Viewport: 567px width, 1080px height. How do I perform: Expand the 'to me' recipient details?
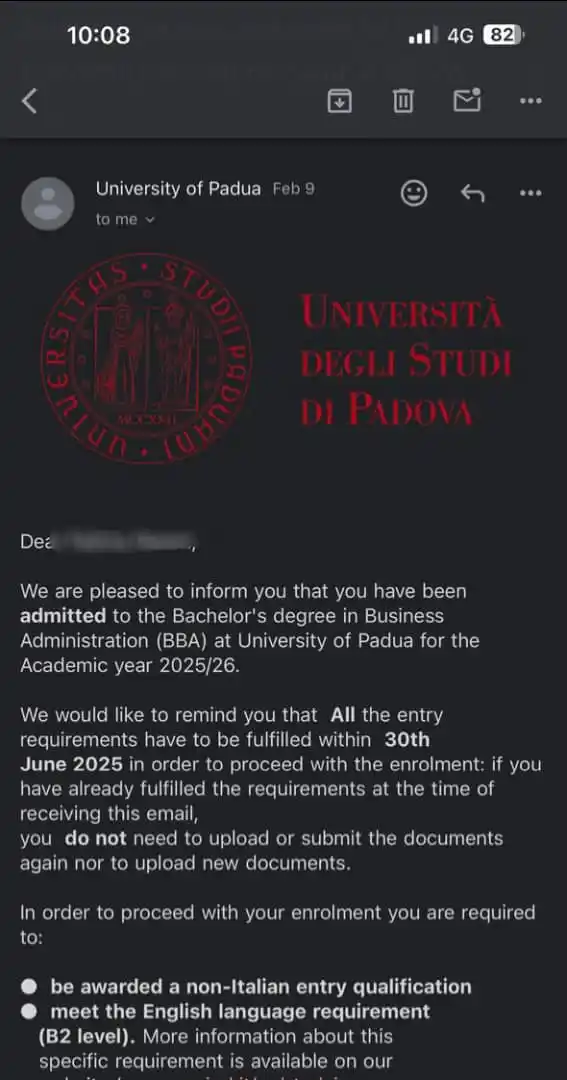point(125,220)
